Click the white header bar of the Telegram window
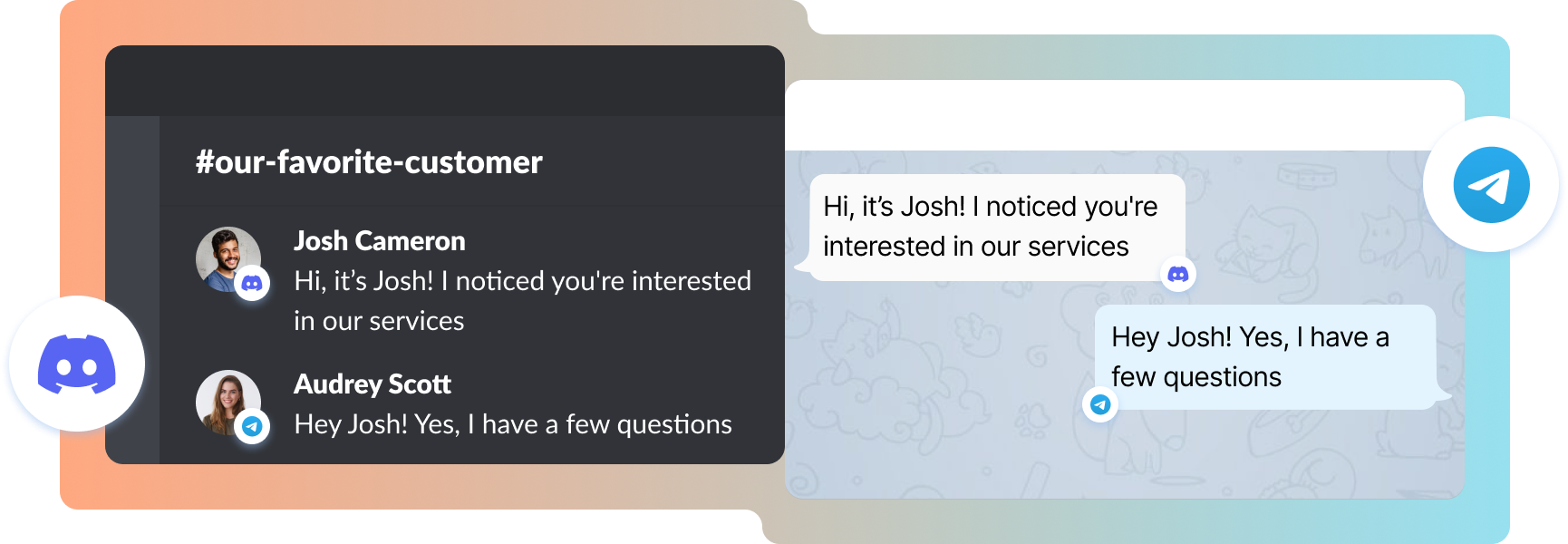 point(1124,115)
